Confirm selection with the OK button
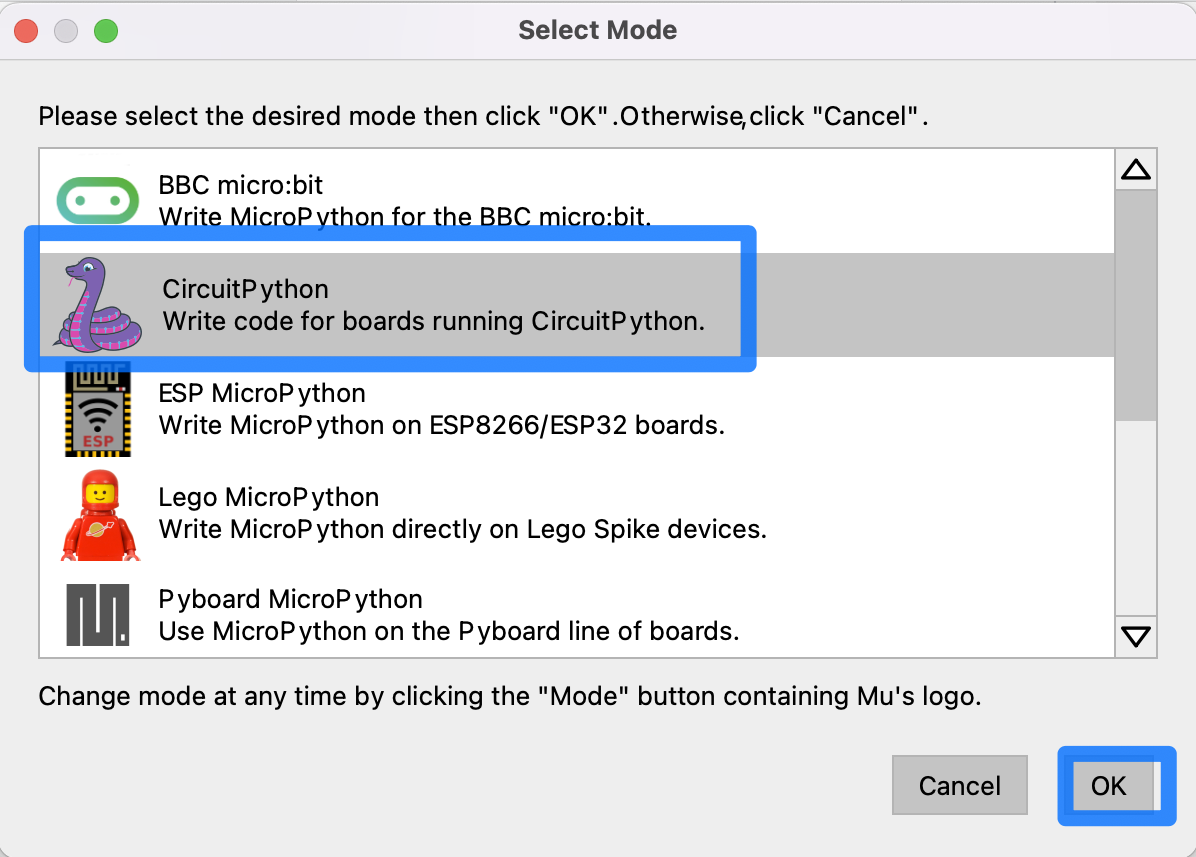This screenshot has width=1196, height=857. click(1108, 786)
